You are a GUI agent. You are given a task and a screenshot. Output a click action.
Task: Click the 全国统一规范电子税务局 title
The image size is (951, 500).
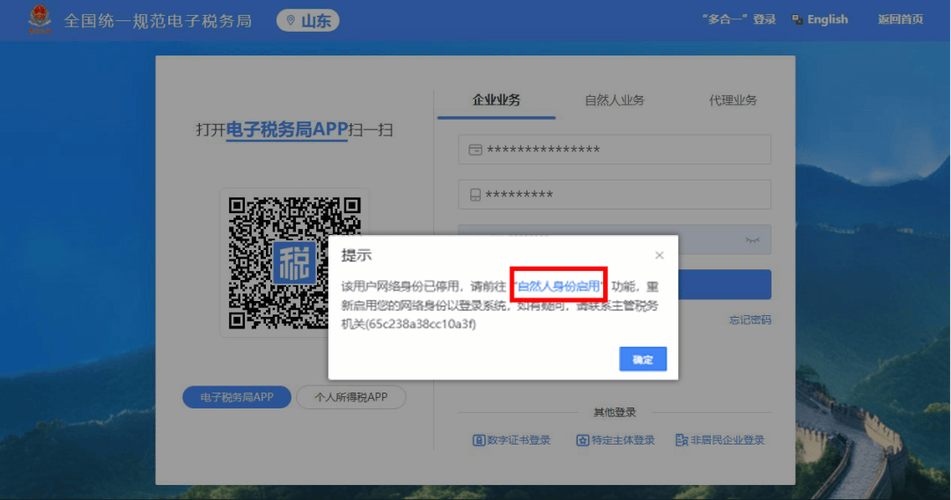pos(158,21)
